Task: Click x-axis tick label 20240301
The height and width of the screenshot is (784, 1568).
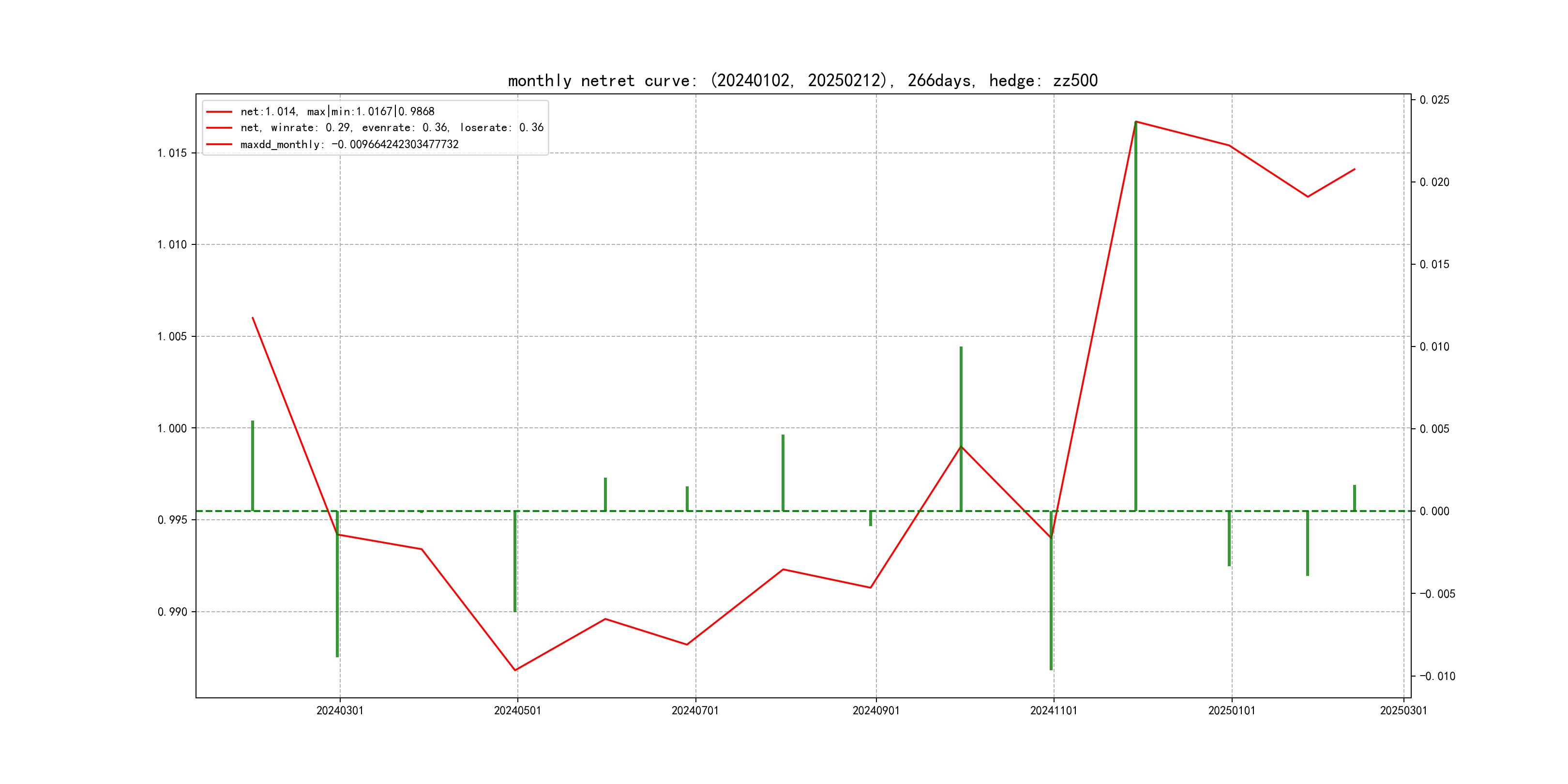Action: coord(340,711)
